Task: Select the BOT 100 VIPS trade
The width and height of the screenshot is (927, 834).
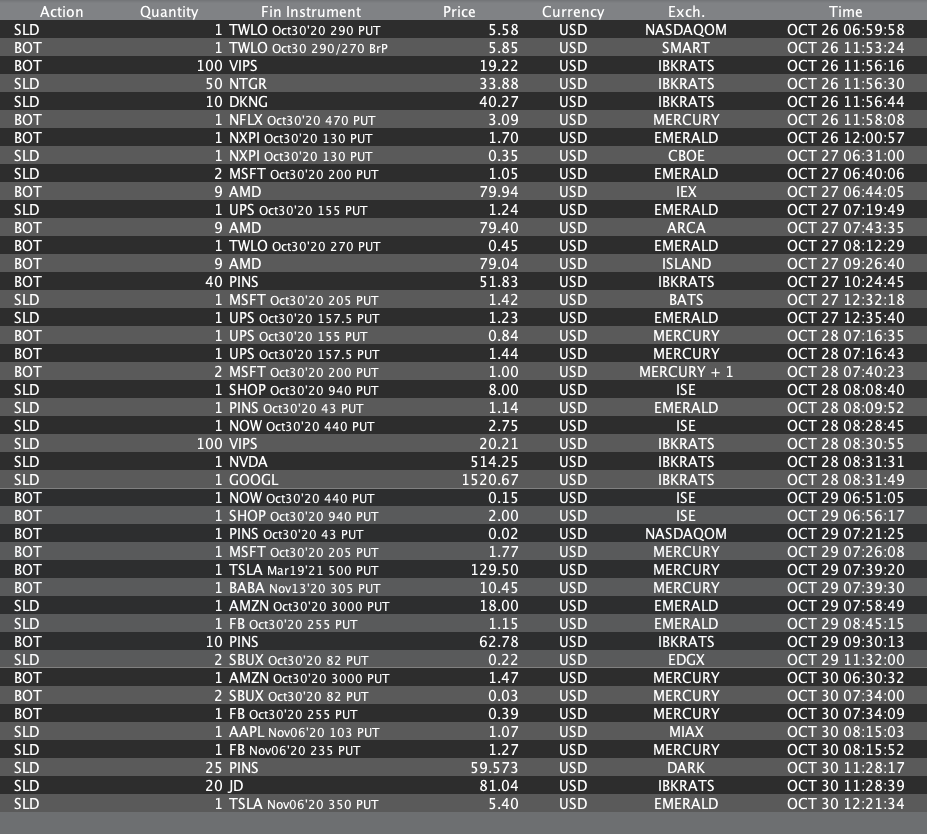Action: pyautogui.click(x=464, y=66)
